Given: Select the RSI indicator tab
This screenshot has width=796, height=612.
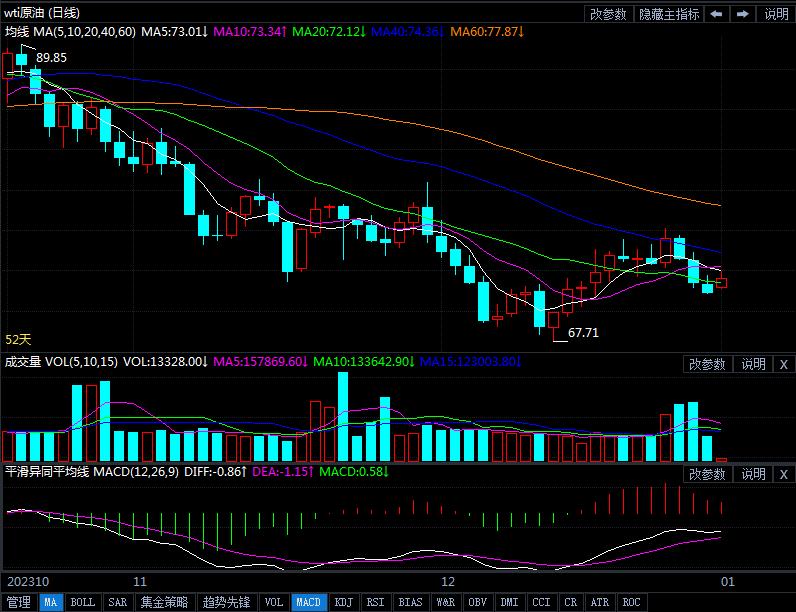Looking at the screenshot, I should pos(375,602).
